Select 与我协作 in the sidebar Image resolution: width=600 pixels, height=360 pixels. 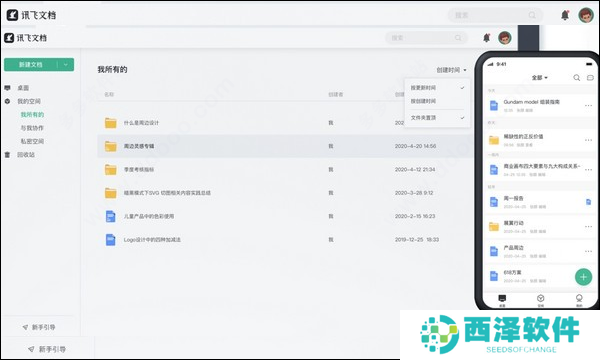(32, 128)
